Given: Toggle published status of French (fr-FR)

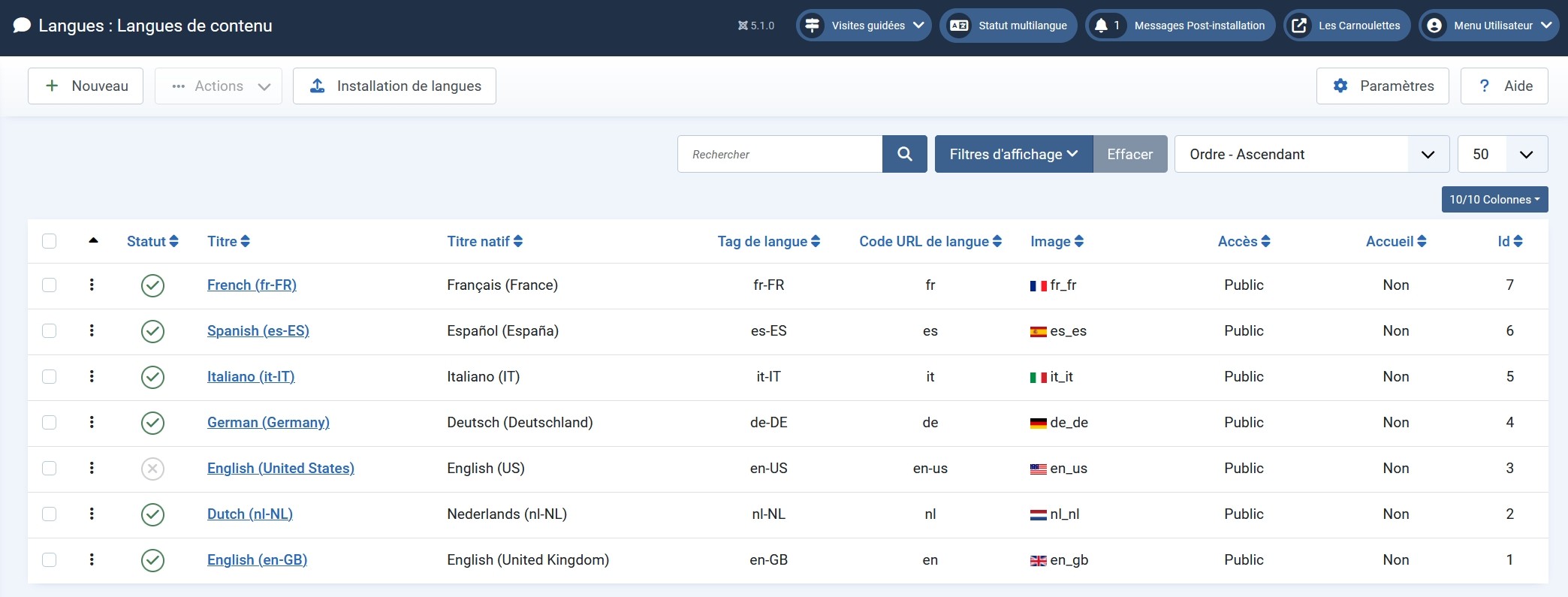Looking at the screenshot, I should 152,285.
